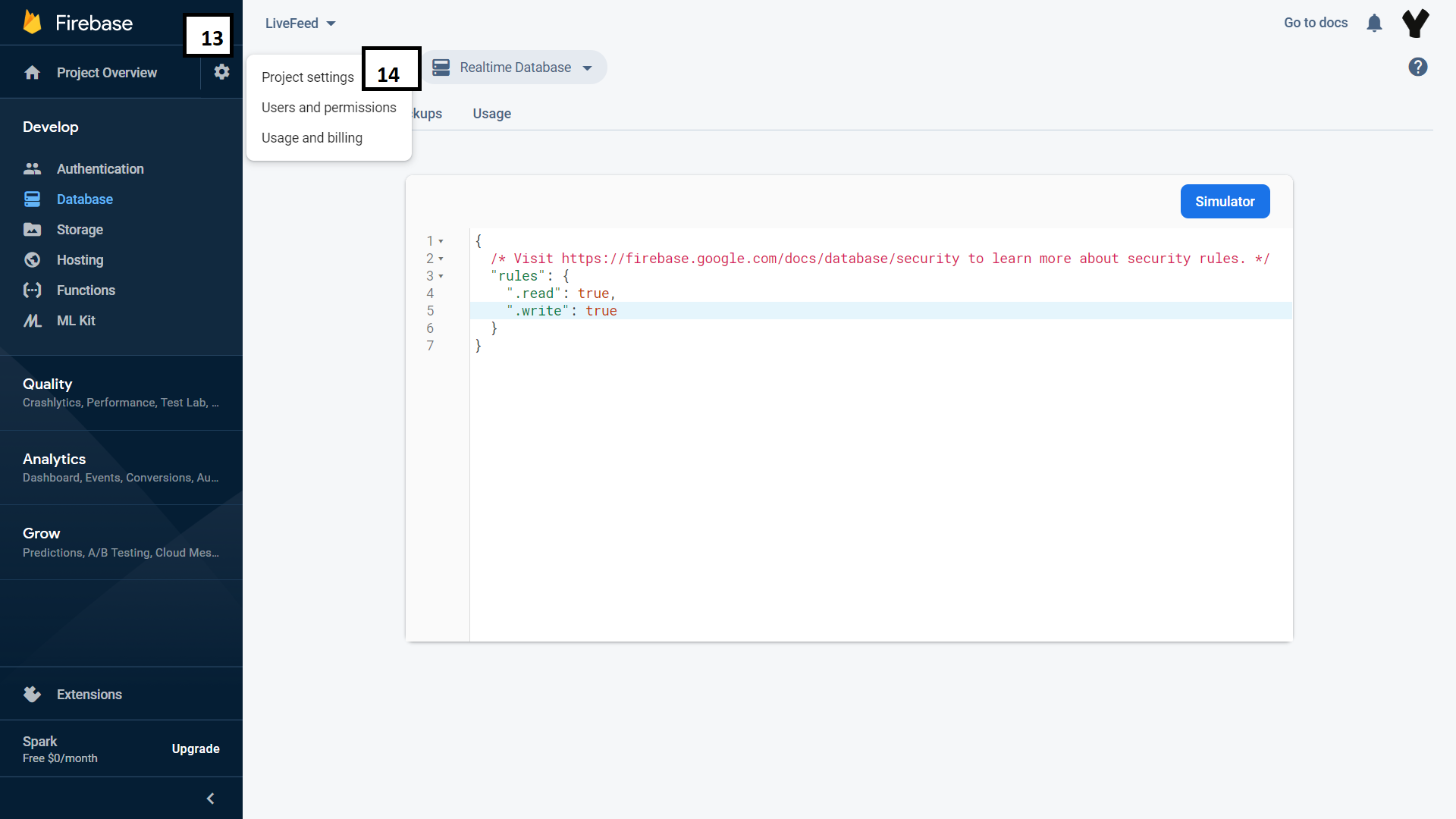Screen dimensions: 1456x819
Task: Open Database section in sidebar
Action: (x=85, y=199)
